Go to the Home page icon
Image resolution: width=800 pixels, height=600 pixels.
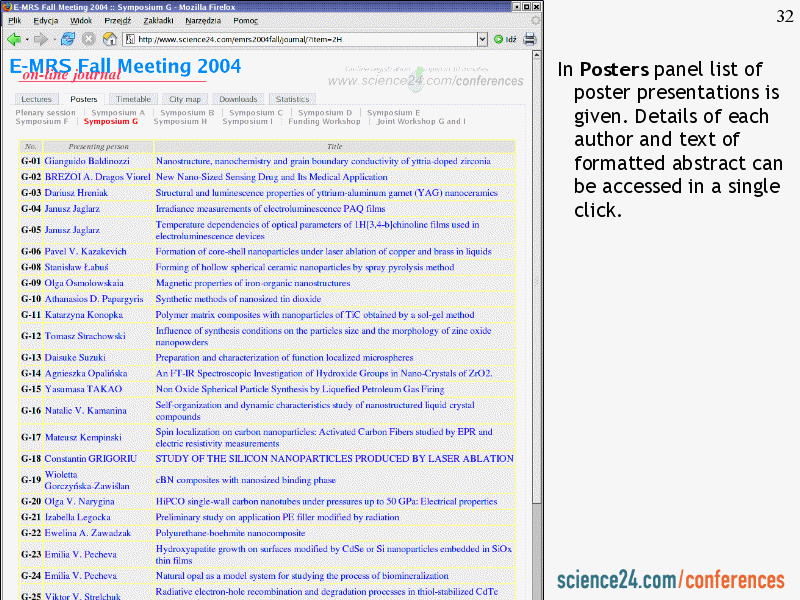(109, 39)
